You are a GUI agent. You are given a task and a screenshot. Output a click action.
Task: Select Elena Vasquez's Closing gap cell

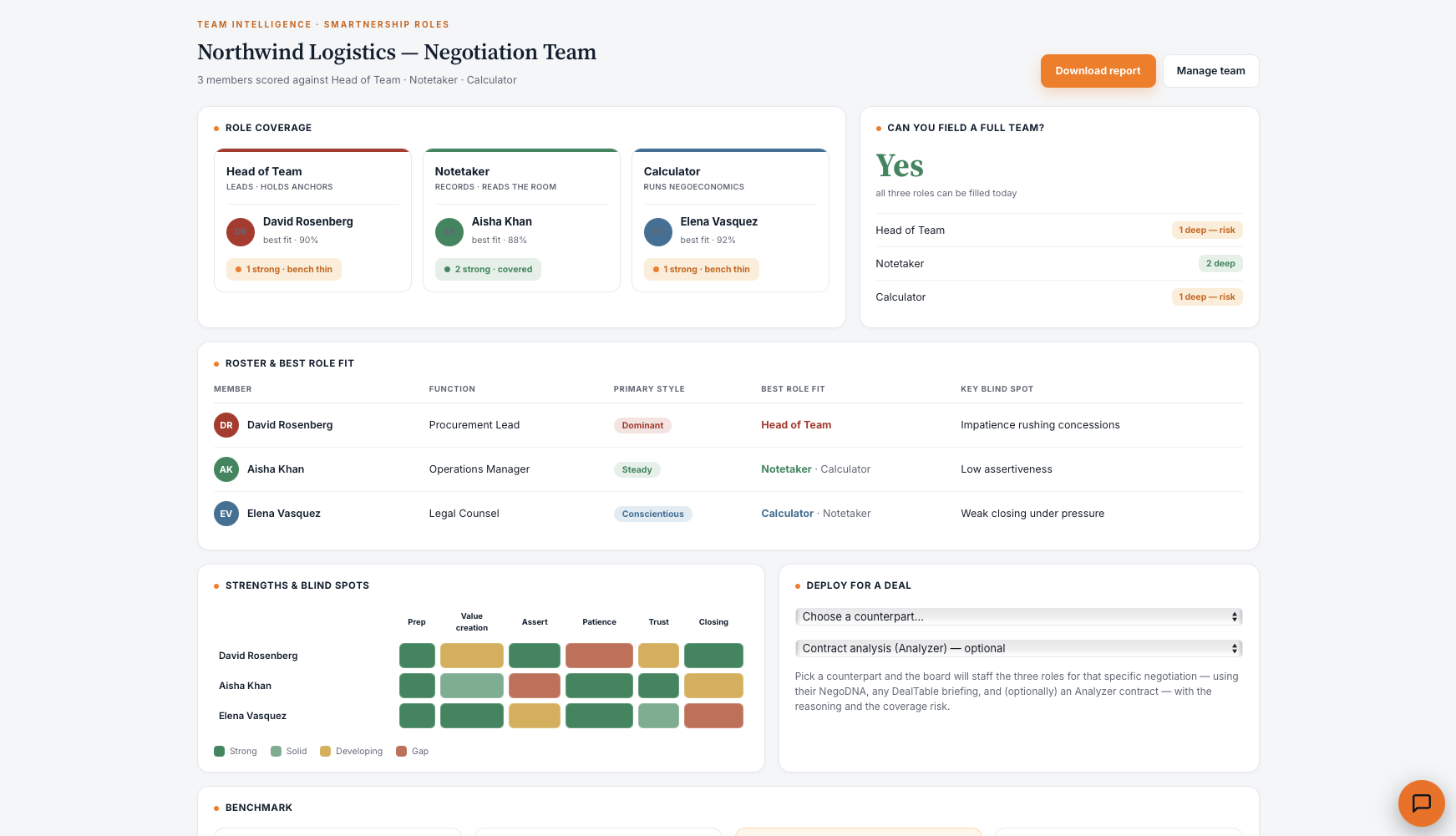coord(713,716)
